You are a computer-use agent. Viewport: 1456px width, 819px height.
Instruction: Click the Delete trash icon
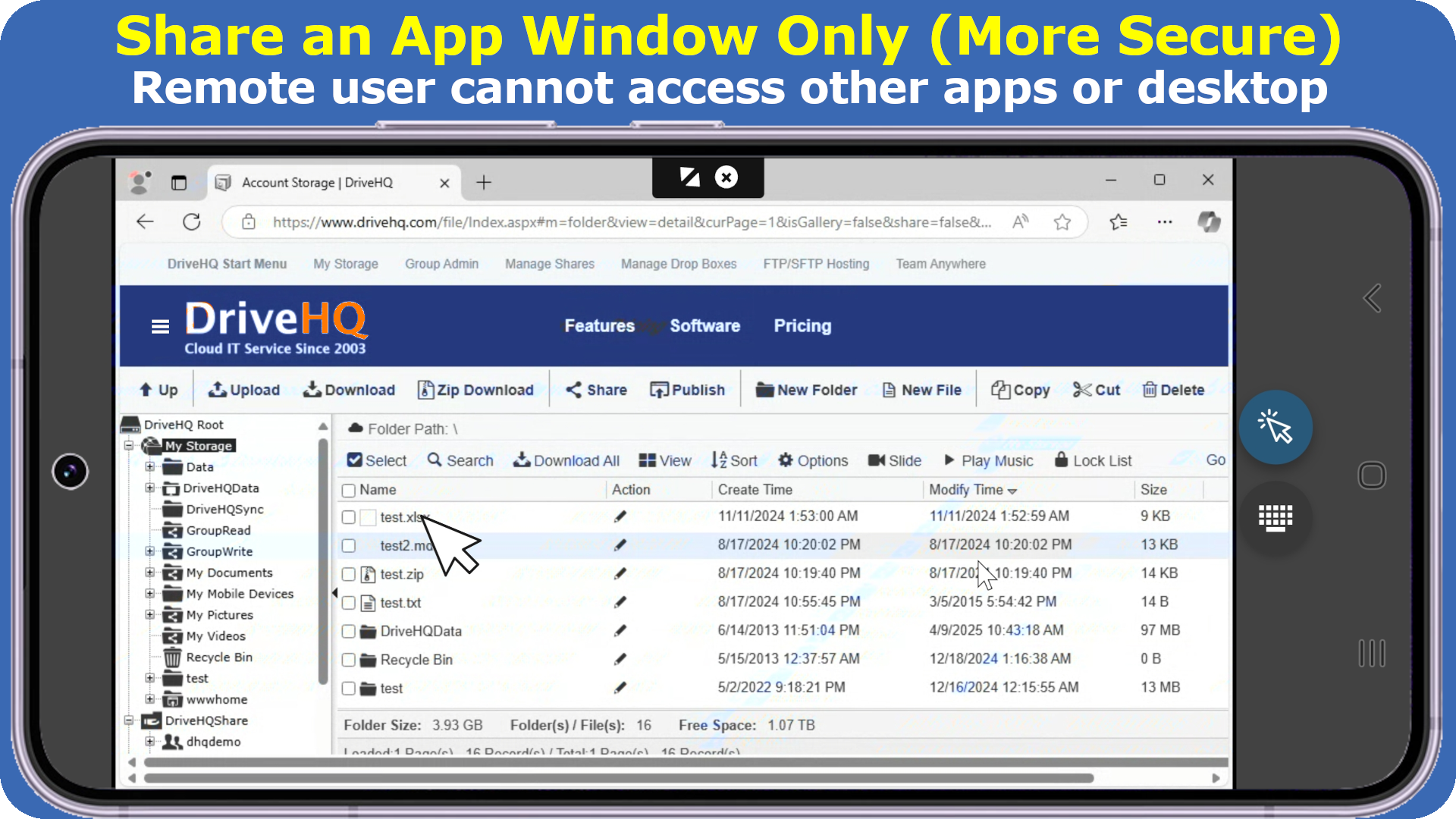tap(1150, 390)
